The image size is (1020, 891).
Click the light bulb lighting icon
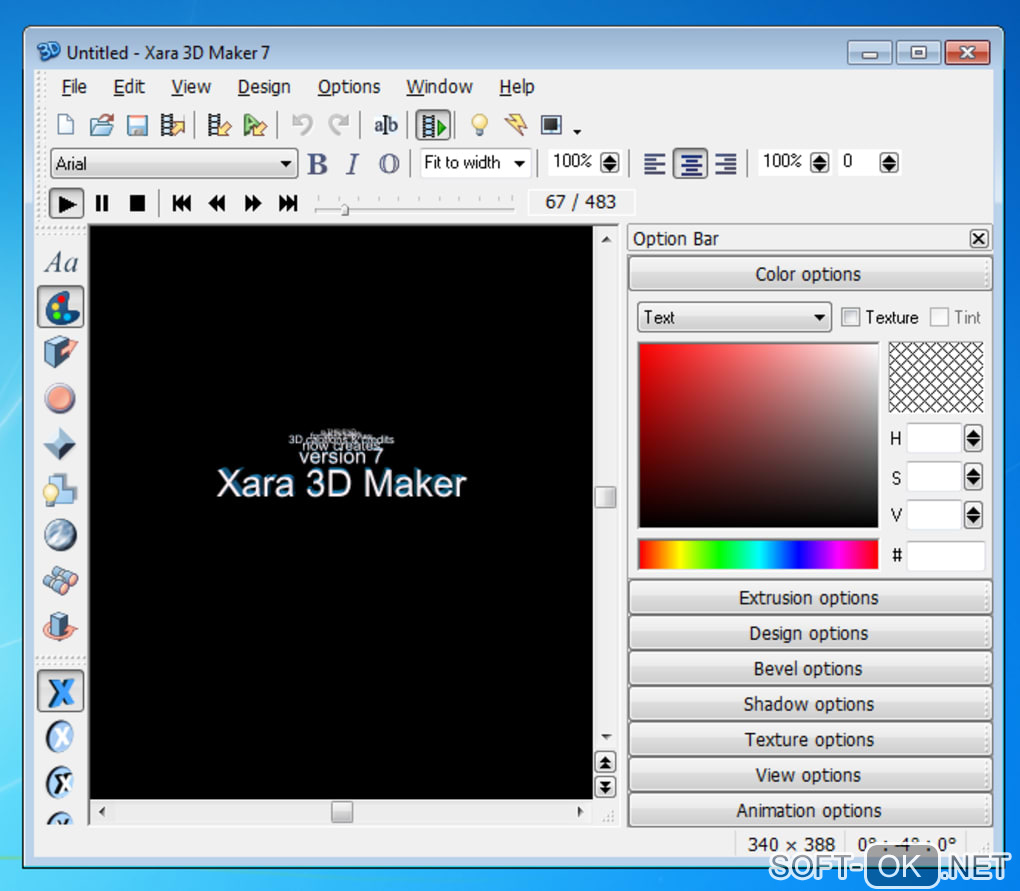pos(479,124)
